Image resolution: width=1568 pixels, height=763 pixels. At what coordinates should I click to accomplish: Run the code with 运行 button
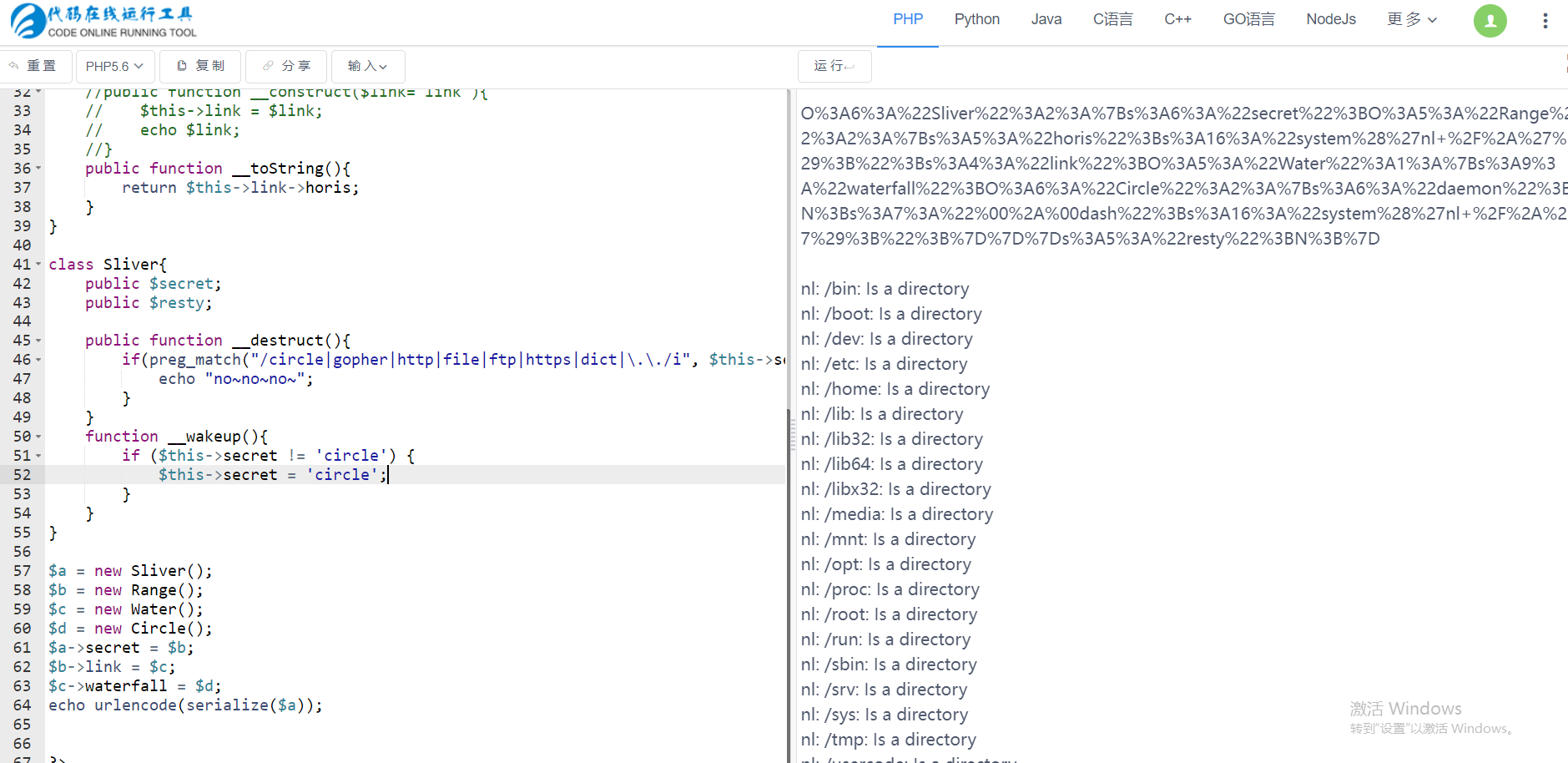coord(834,66)
